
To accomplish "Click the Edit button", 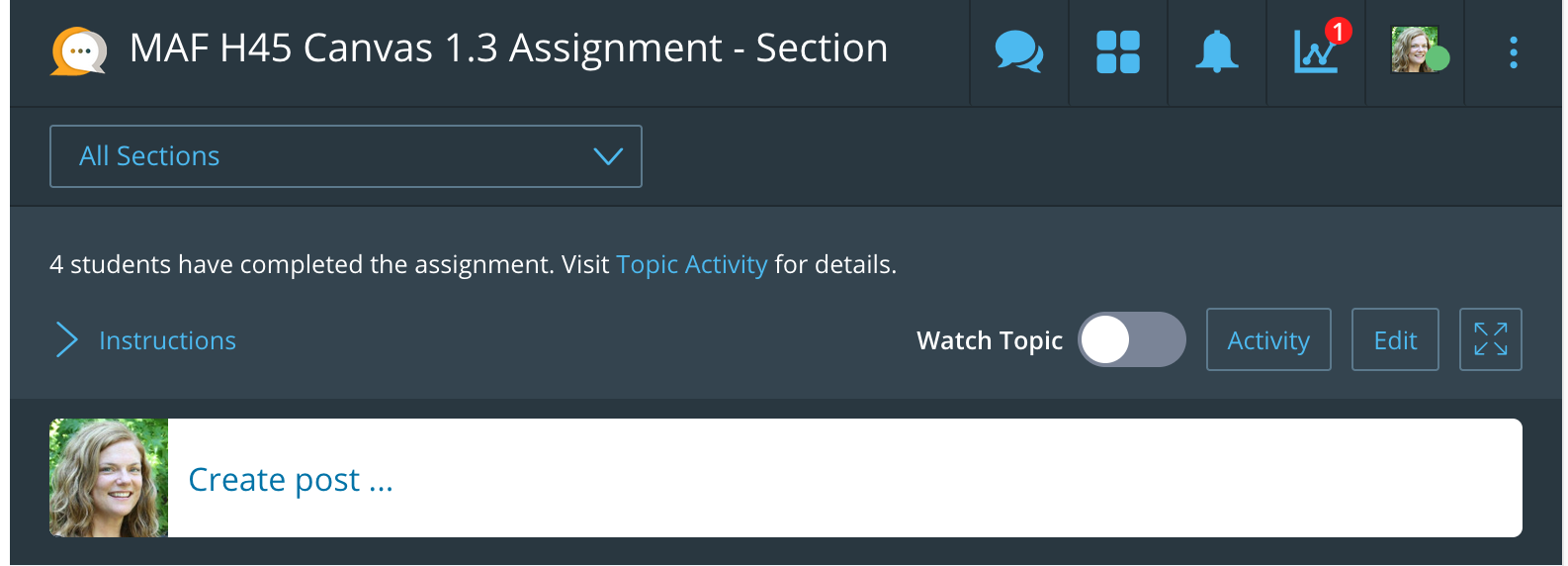I will pyautogui.click(x=1395, y=339).
